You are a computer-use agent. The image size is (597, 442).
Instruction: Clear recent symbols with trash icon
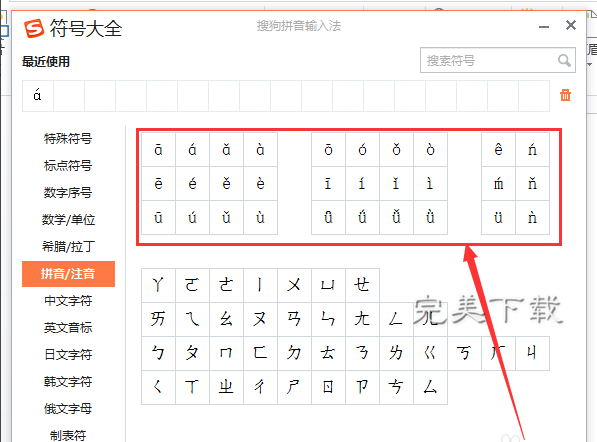point(565,95)
